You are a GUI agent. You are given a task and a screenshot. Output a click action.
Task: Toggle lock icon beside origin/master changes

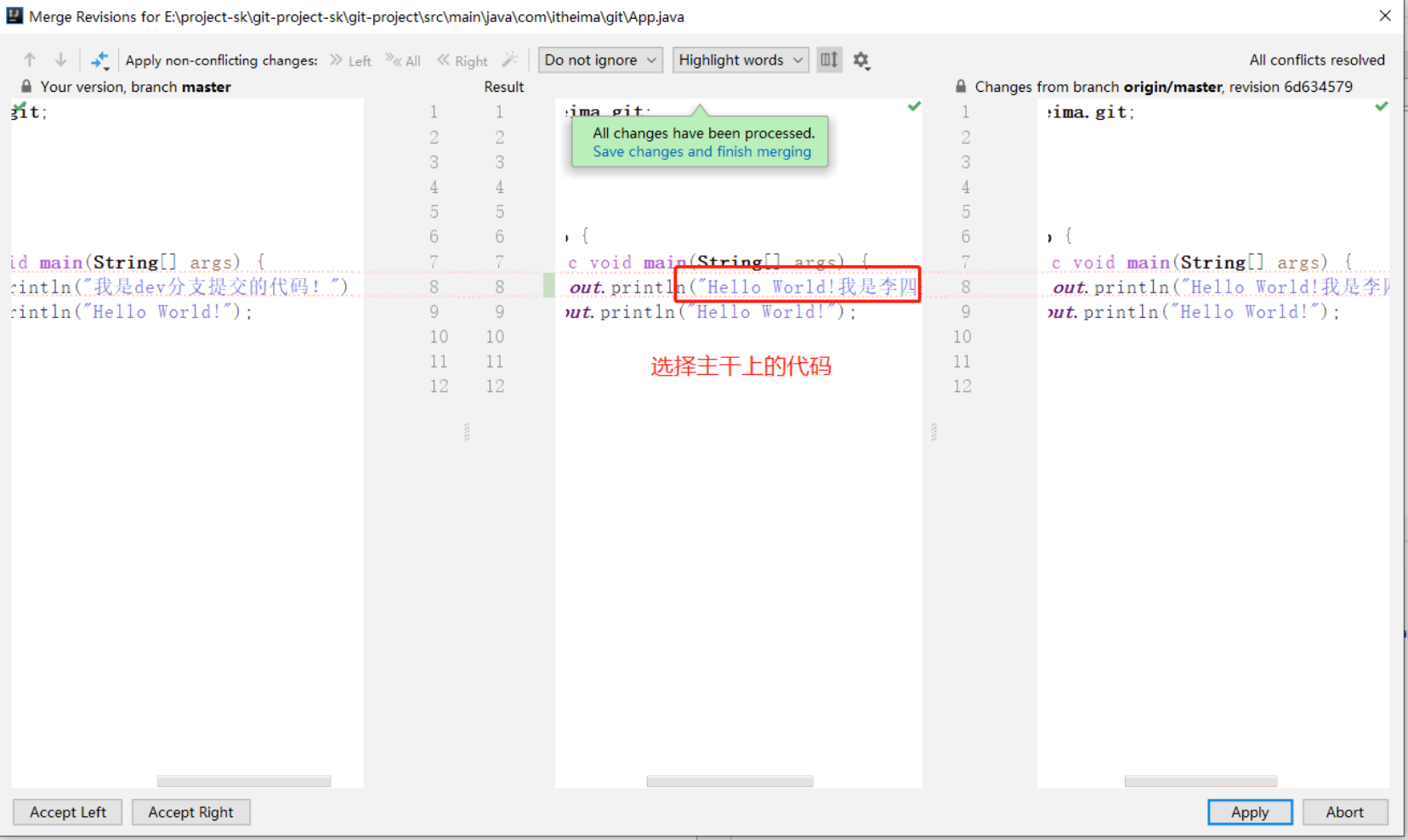click(x=961, y=86)
